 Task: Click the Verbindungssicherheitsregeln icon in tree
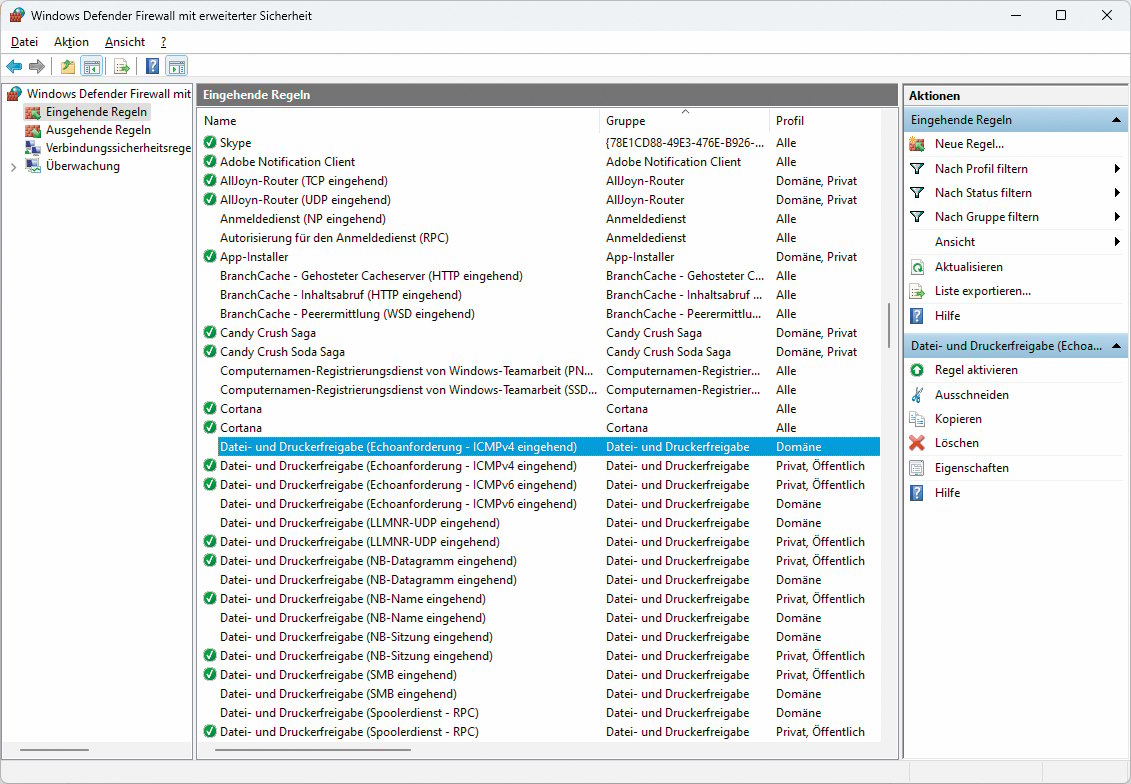33,148
